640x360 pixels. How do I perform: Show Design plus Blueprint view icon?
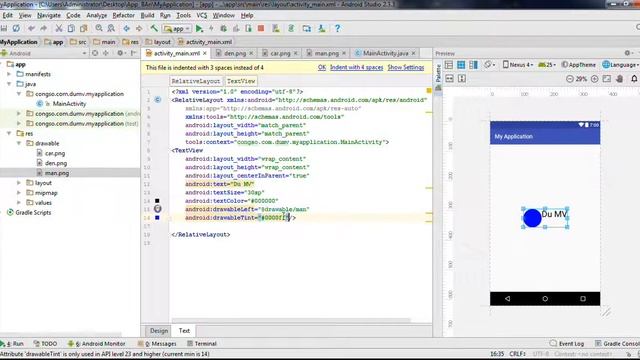point(473,65)
